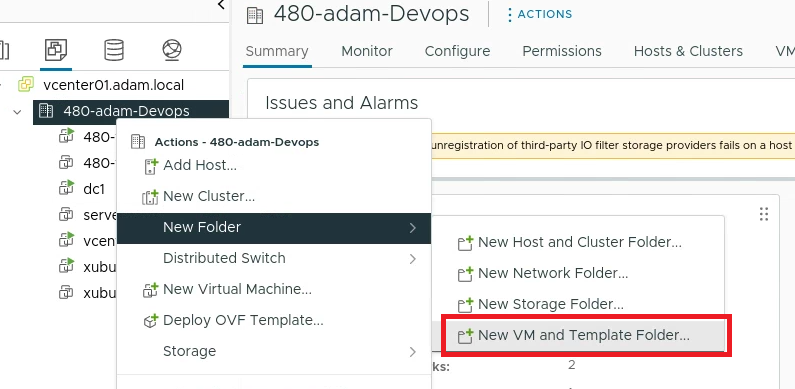Screen dimensions: 795x389
Task: Open the ACTIONS dropdown menu
Action: pos(539,15)
